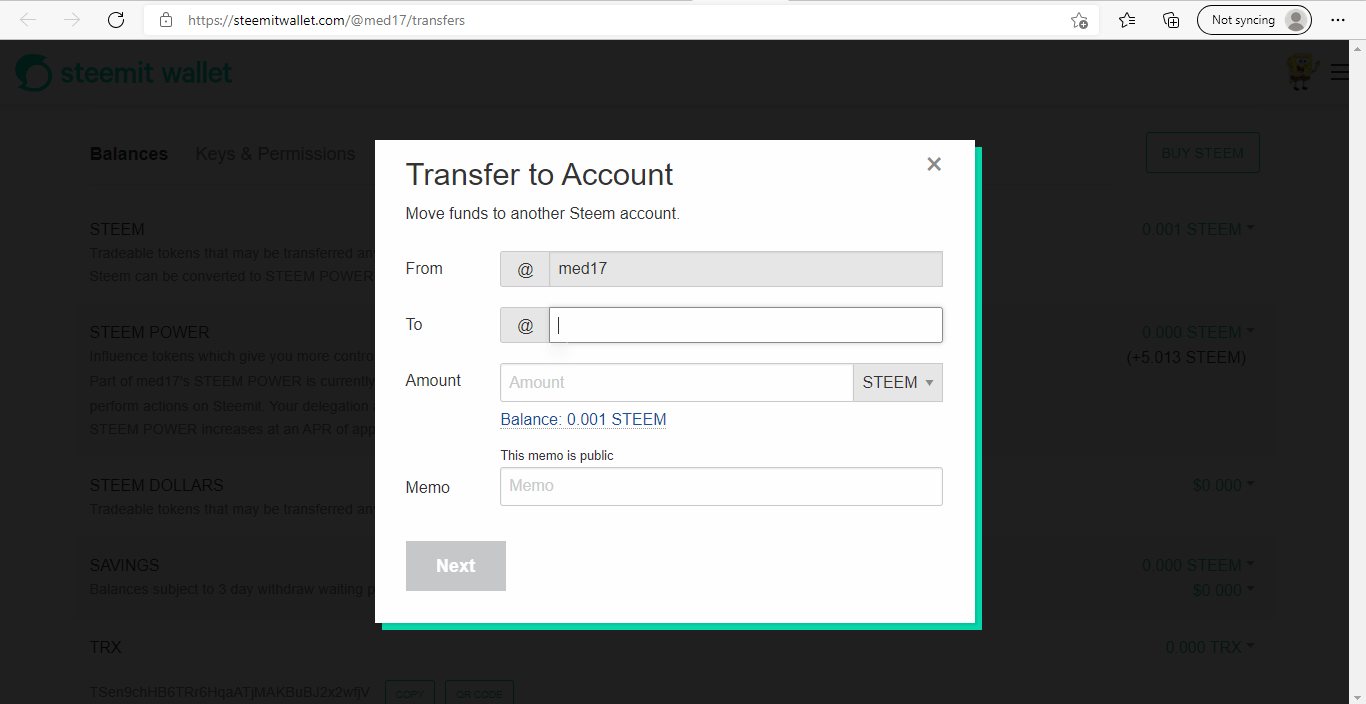Click the browser forward arrow
The width and height of the screenshot is (1366, 704).
click(72, 20)
